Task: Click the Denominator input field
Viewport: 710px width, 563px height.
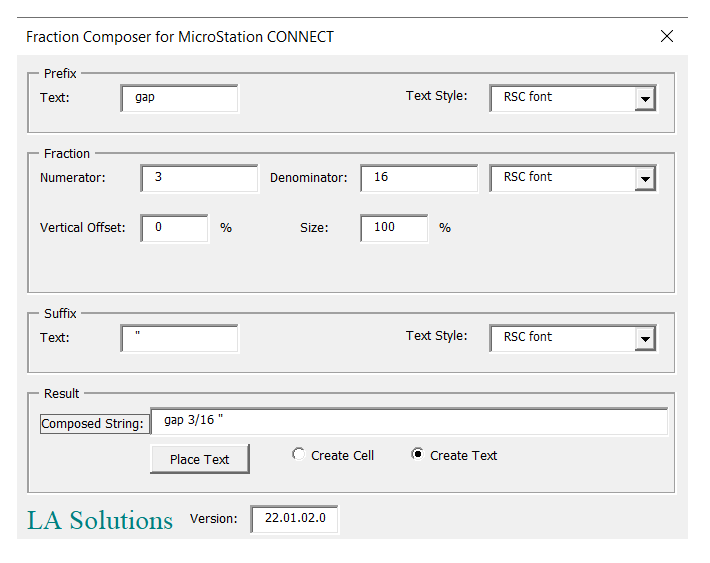Action: click(419, 178)
